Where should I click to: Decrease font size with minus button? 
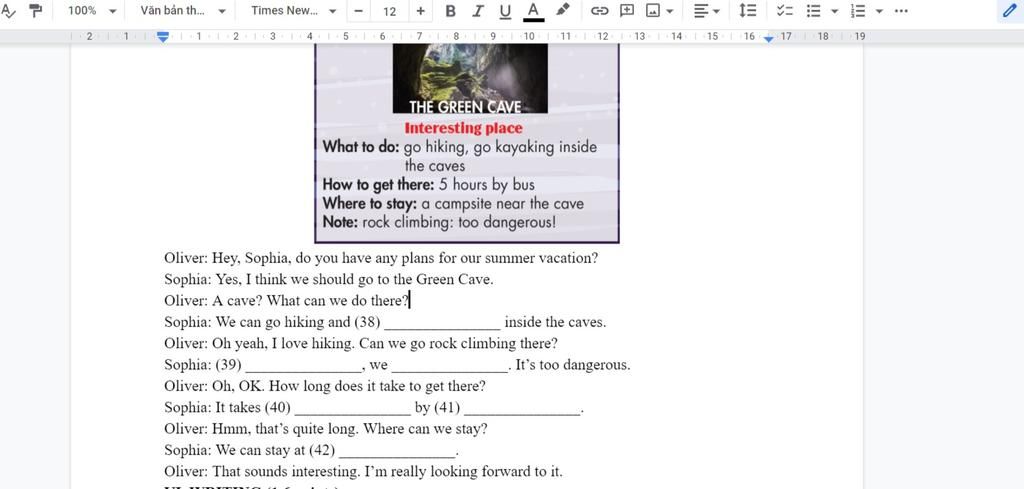coord(358,11)
